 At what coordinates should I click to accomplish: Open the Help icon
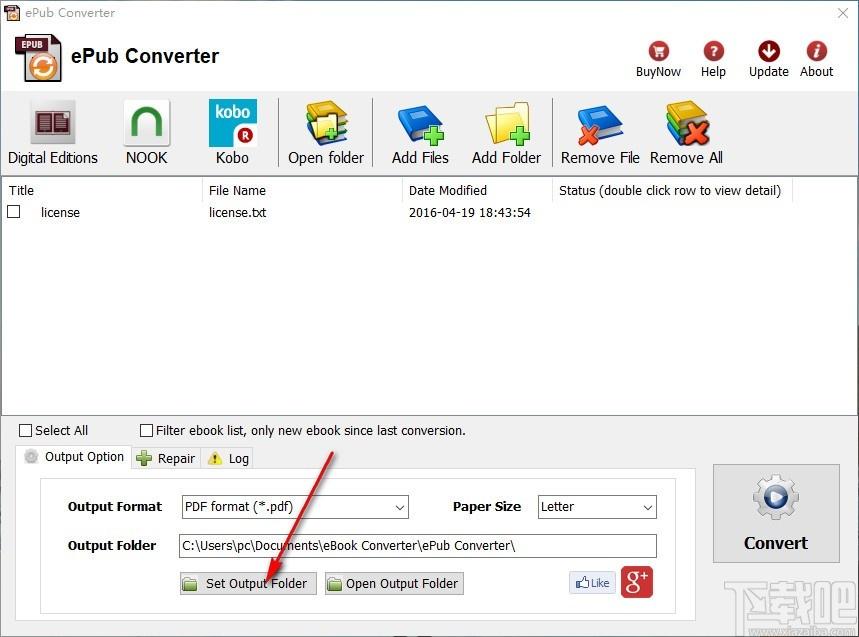(713, 59)
